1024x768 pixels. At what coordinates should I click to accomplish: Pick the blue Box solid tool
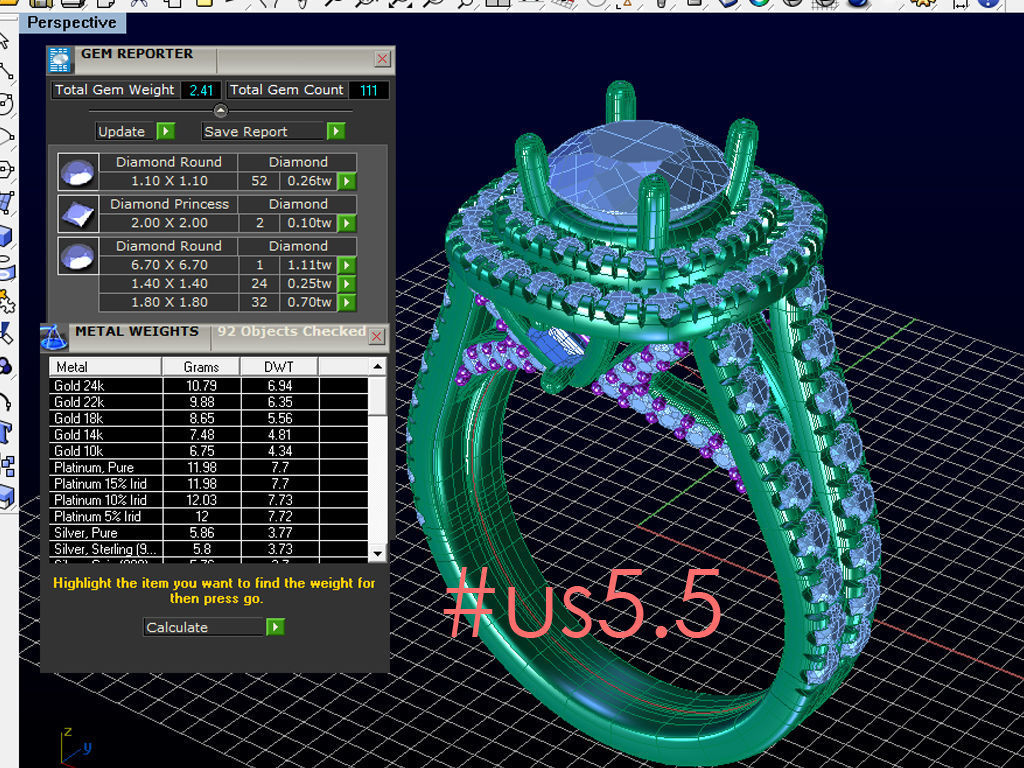pyautogui.click(x=6, y=235)
